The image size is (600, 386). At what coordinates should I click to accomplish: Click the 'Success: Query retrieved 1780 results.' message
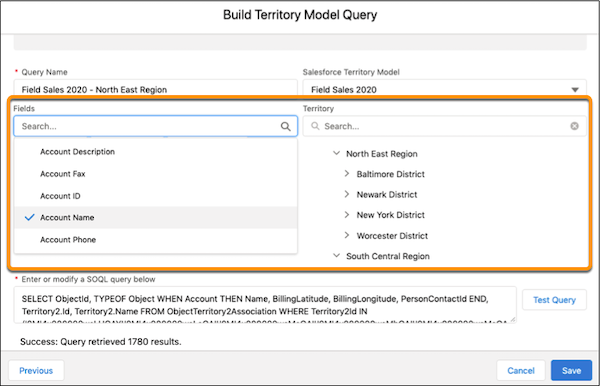coord(101,342)
